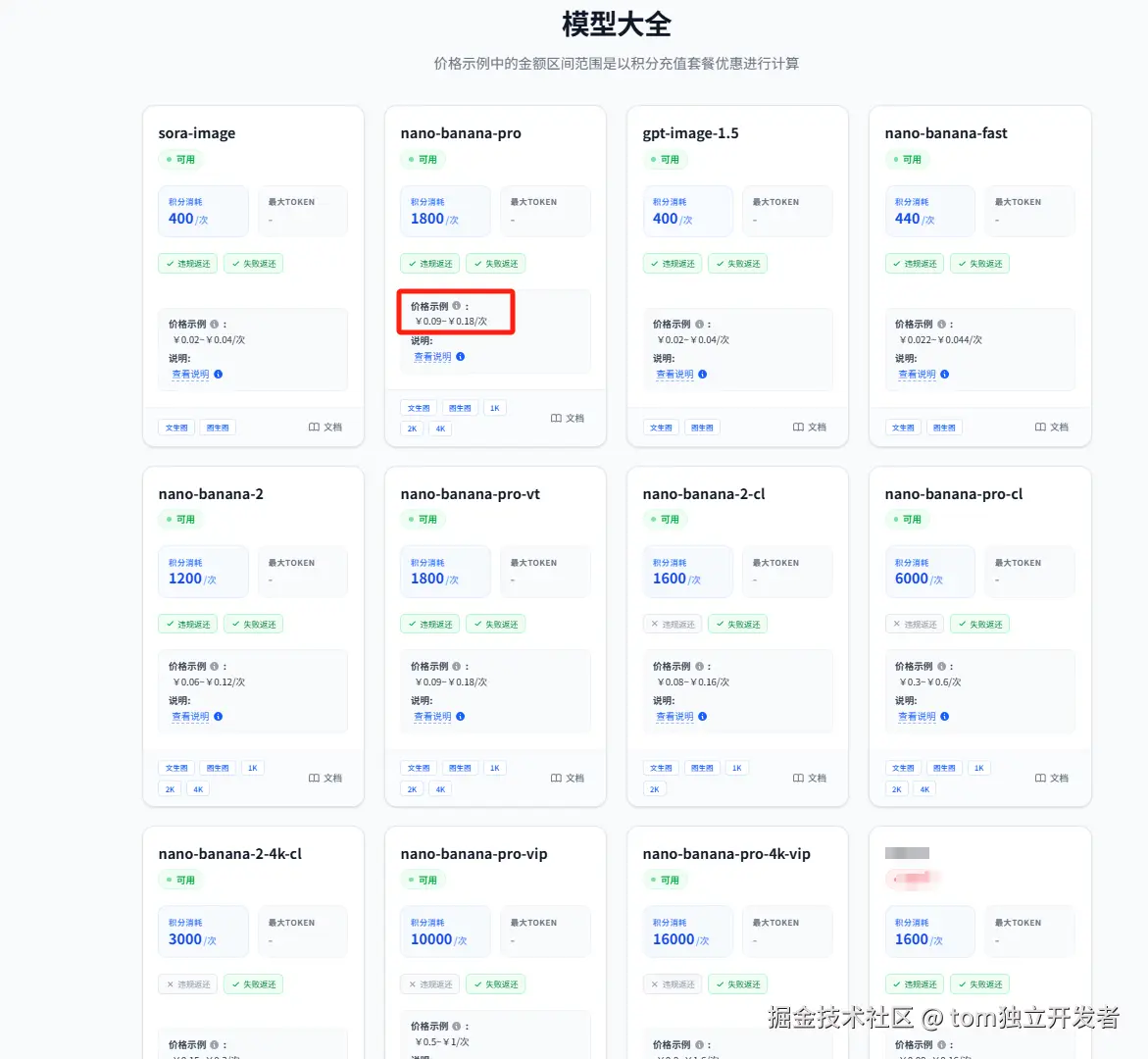Image resolution: width=1148 pixels, height=1059 pixels.
Task: Select the 2K tag on nano-banana-2-cl
Action: click(x=655, y=789)
